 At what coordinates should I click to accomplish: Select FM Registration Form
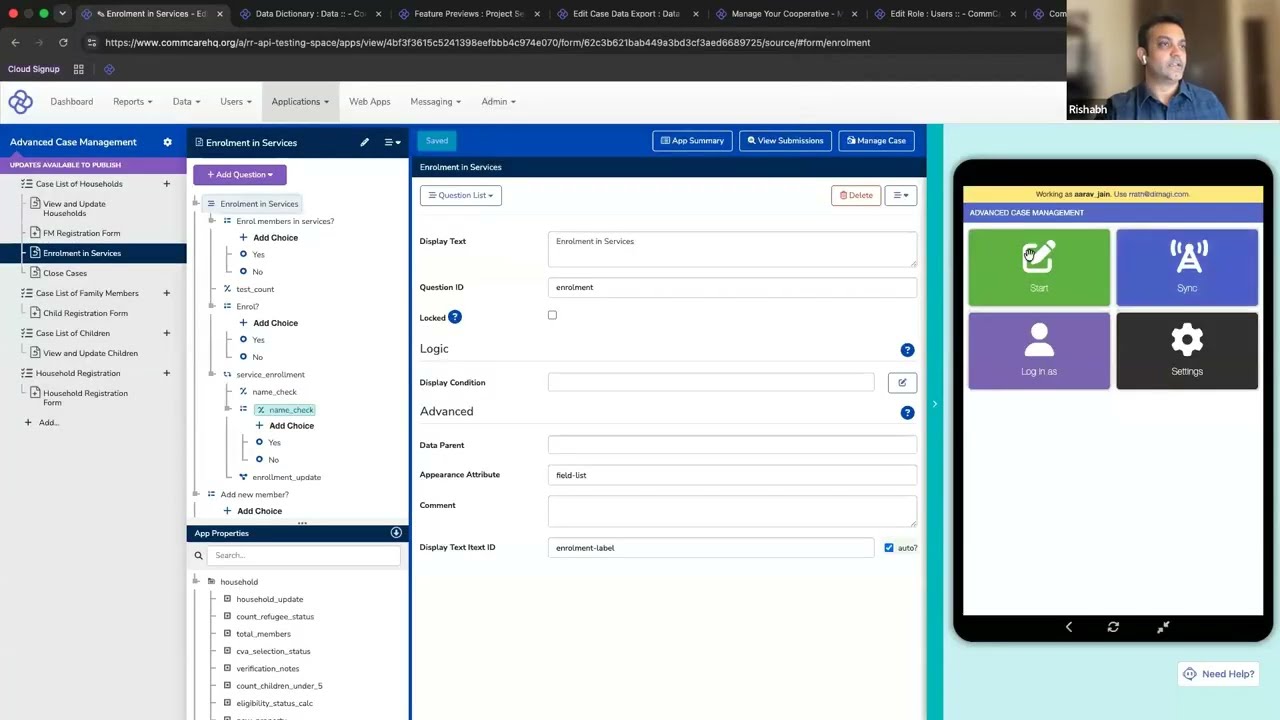click(x=81, y=233)
